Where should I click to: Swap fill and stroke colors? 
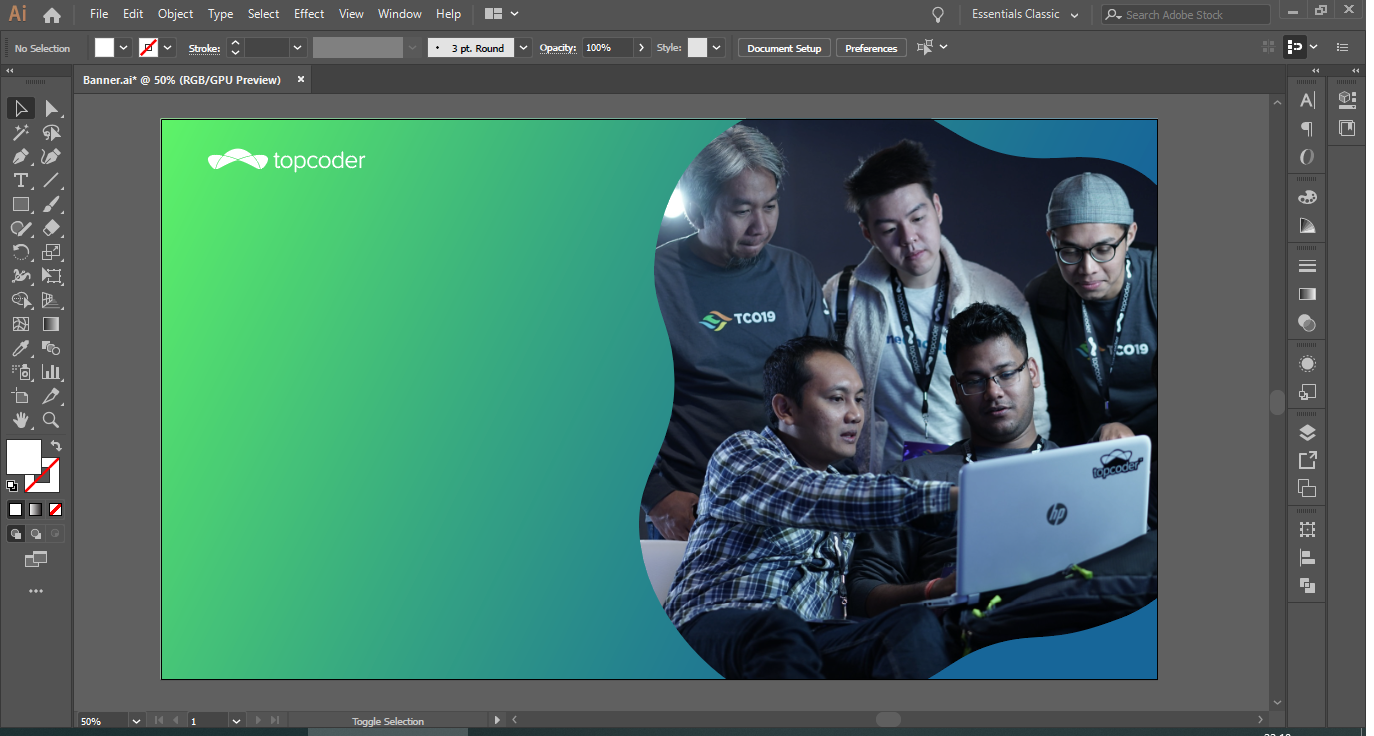tap(56, 446)
